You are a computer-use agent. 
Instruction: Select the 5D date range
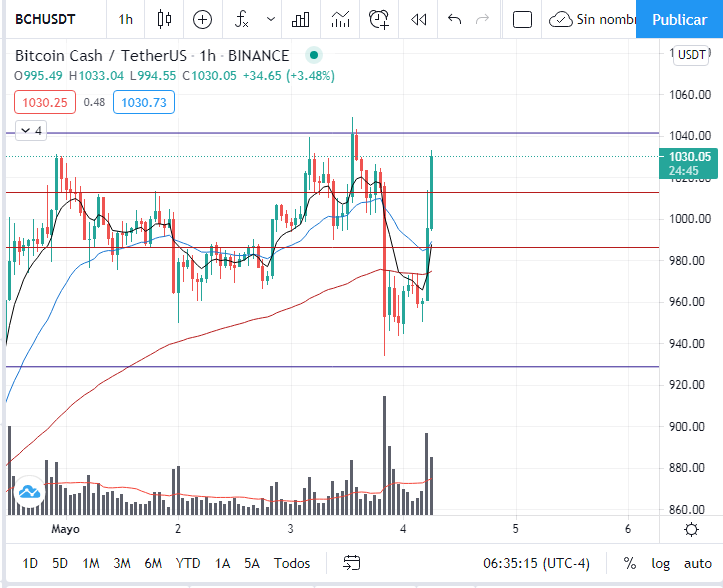point(59,564)
